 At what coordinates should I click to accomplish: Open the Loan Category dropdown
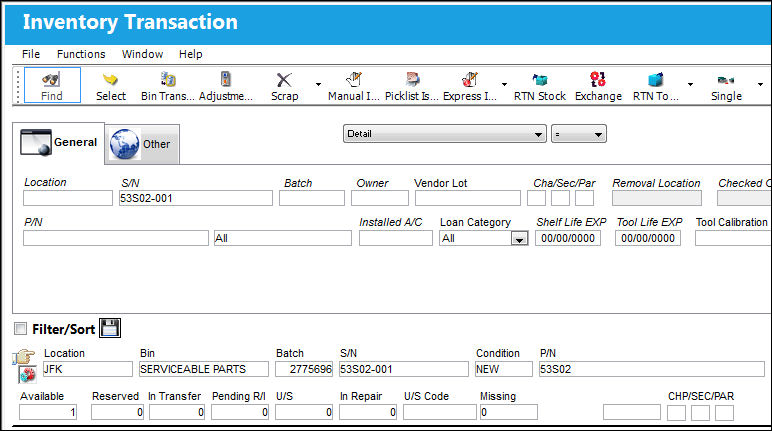tap(519, 239)
